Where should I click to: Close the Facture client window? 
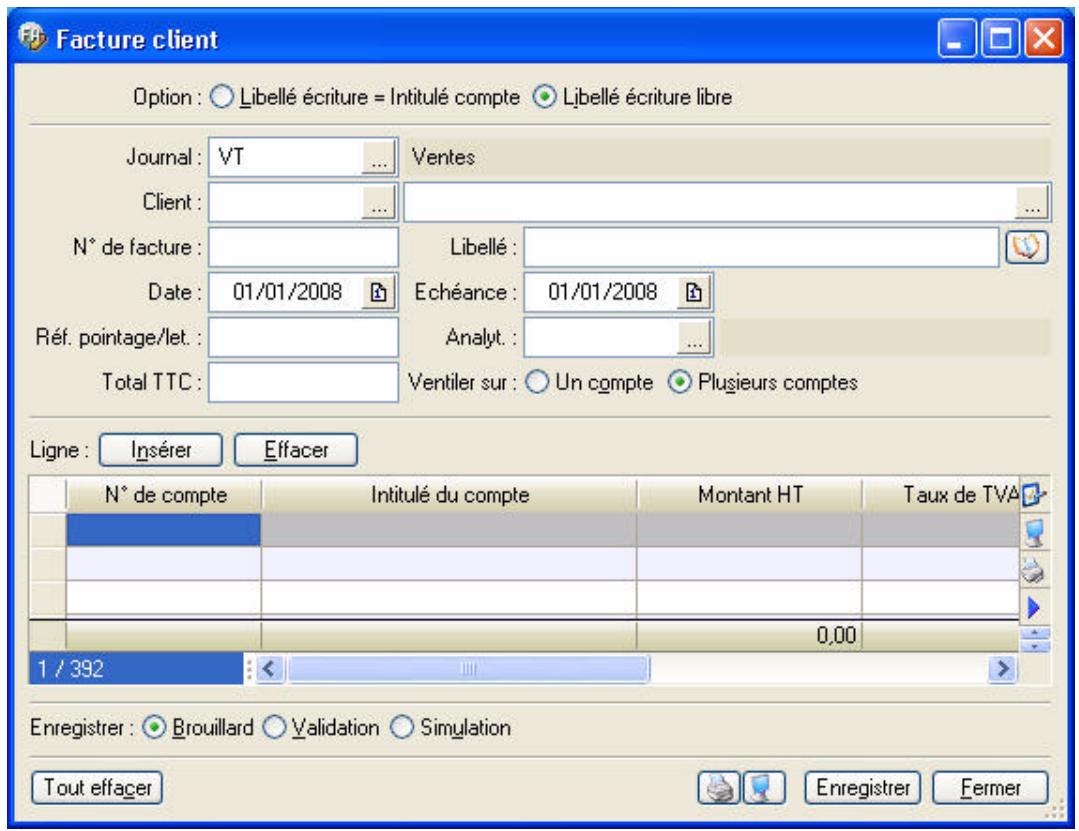[1043, 38]
